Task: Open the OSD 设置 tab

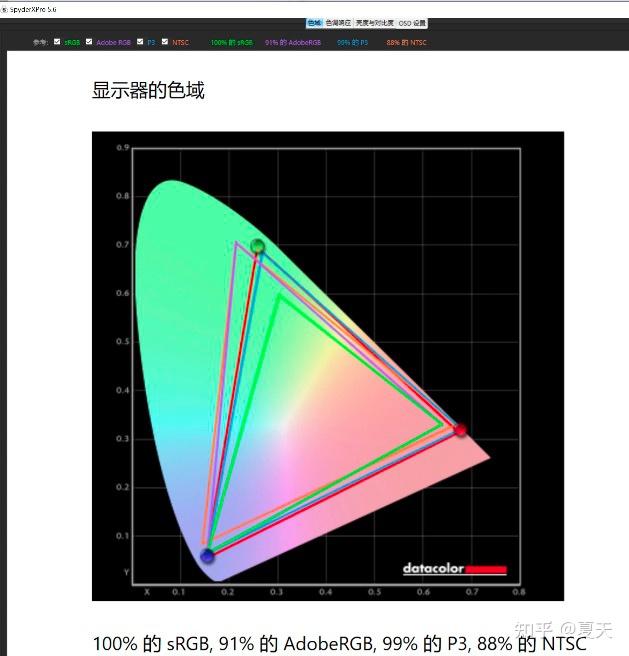Action: 412,22
